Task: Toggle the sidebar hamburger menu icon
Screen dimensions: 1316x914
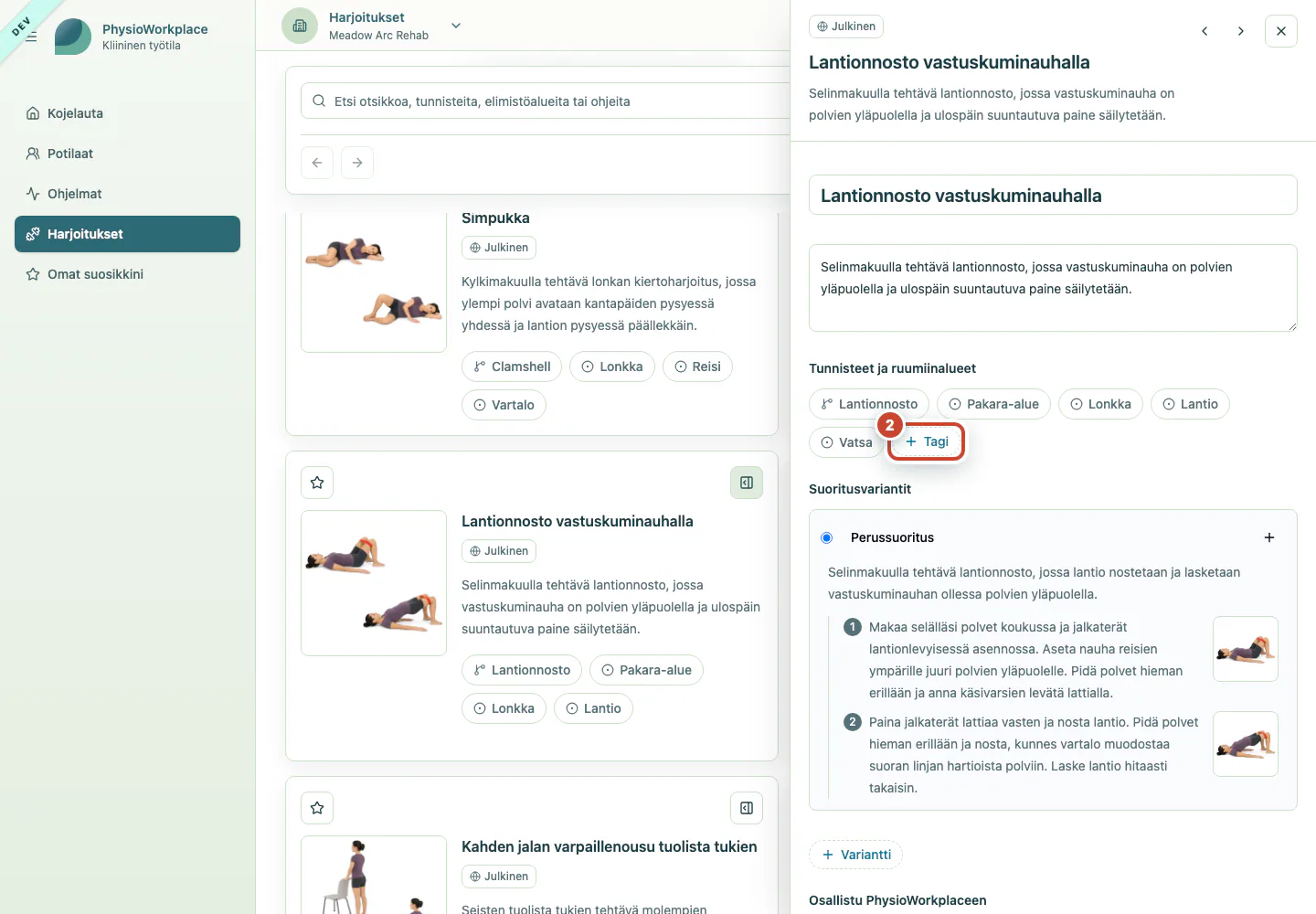Action: tap(31, 37)
